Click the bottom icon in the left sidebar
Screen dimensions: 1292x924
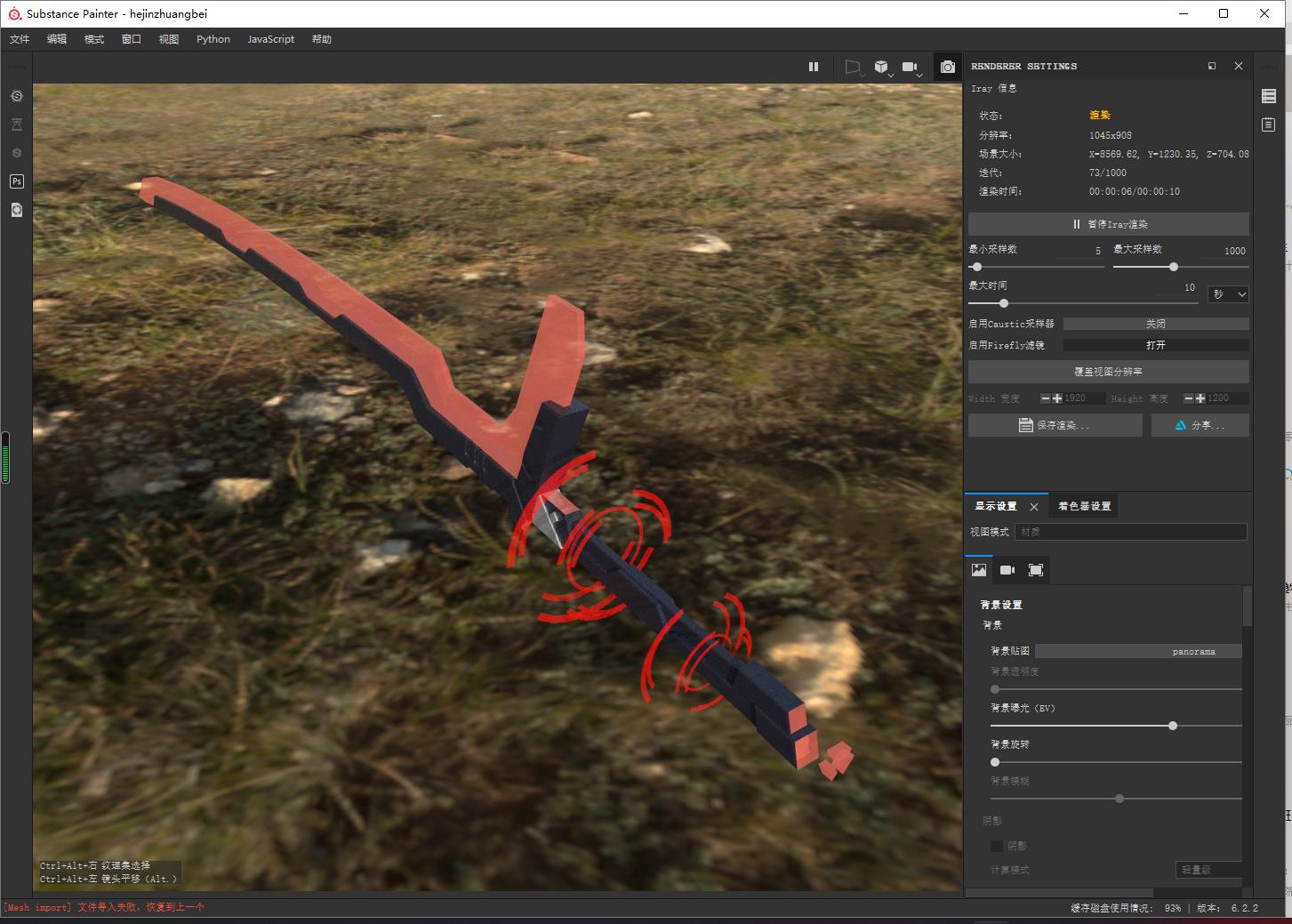click(16, 210)
